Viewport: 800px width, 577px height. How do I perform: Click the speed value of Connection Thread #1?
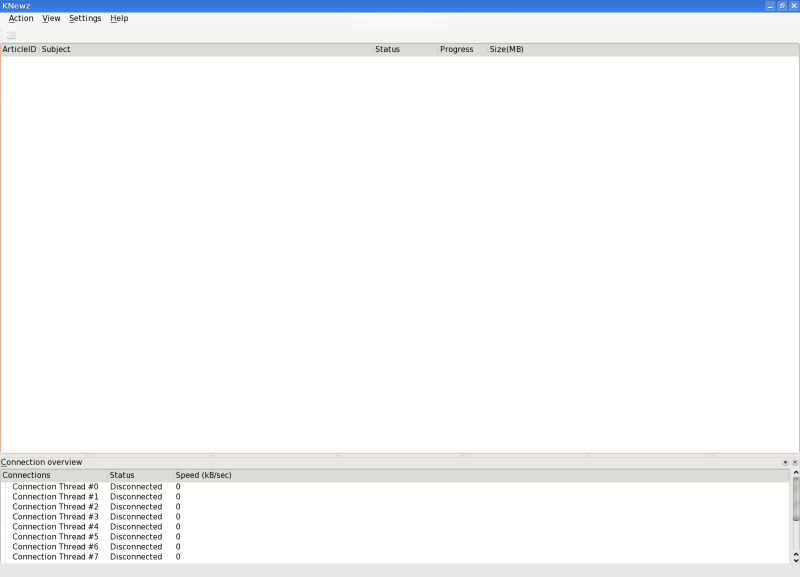(x=178, y=497)
